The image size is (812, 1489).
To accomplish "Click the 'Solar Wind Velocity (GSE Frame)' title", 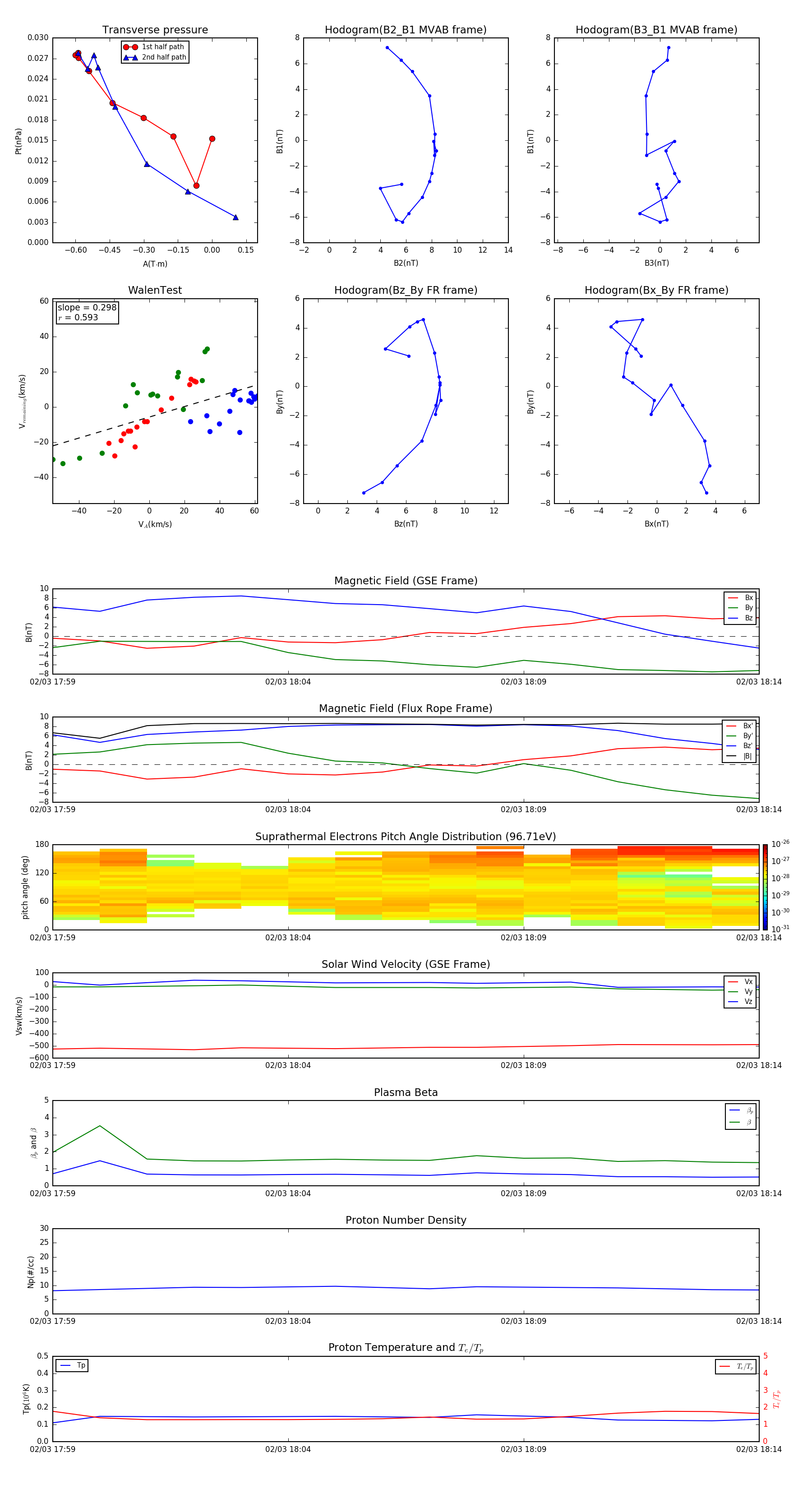I will tap(406, 965).
